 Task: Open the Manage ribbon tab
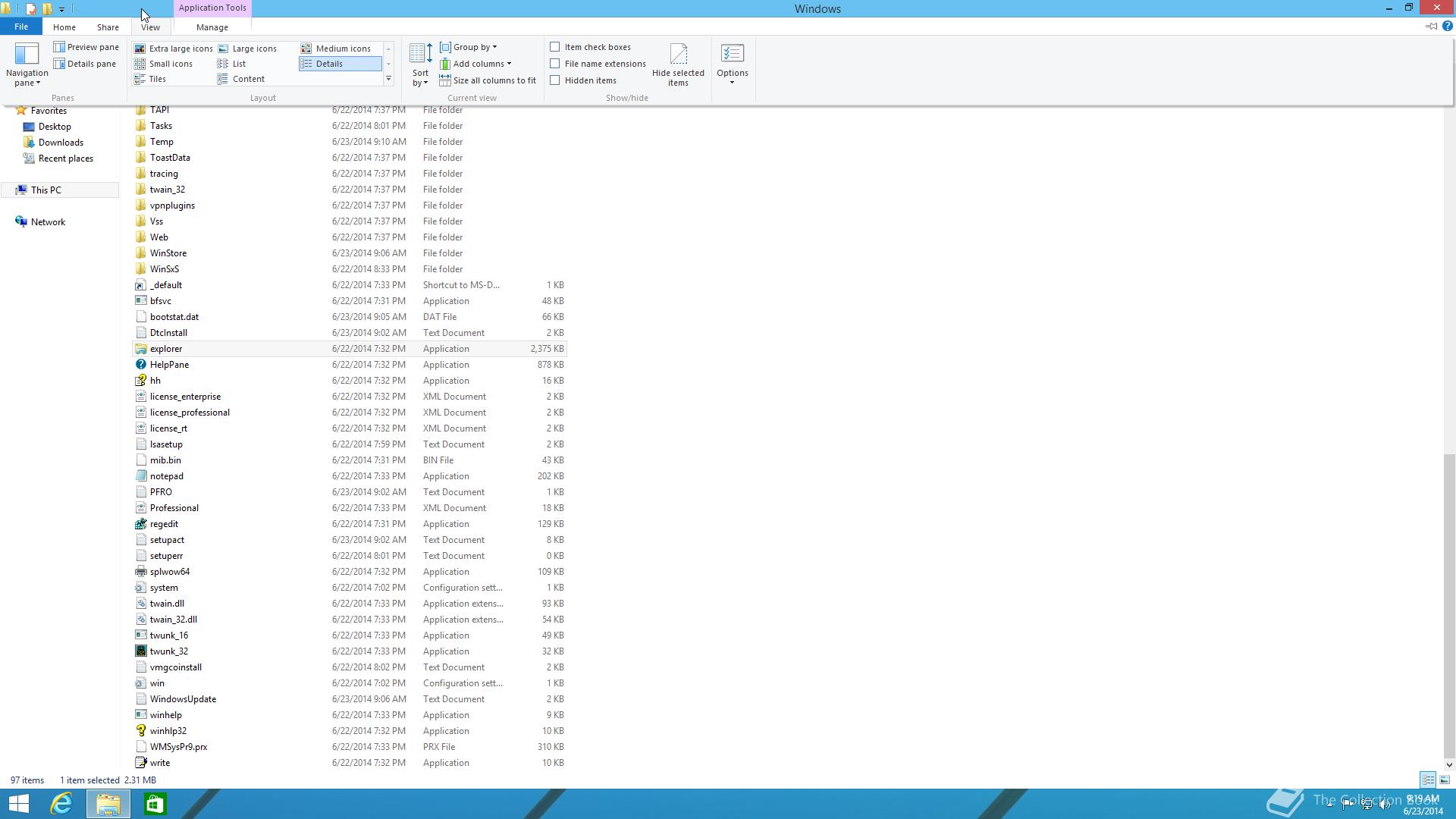[x=212, y=27]
